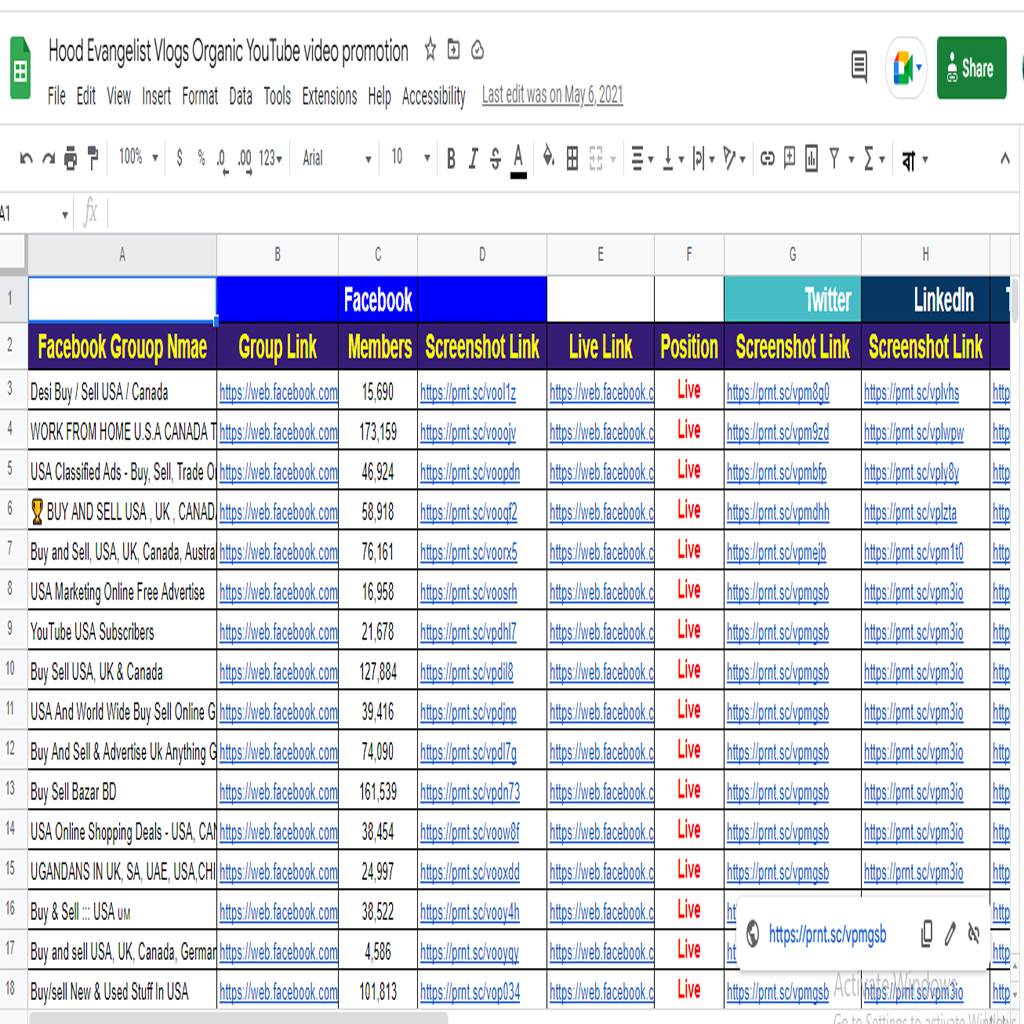Open the document title text

[229, 51]
